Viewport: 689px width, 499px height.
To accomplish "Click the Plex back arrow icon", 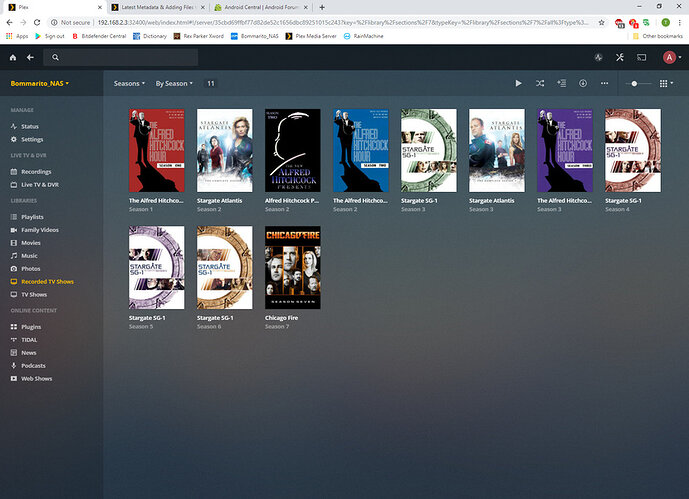I will pos(30,58).
